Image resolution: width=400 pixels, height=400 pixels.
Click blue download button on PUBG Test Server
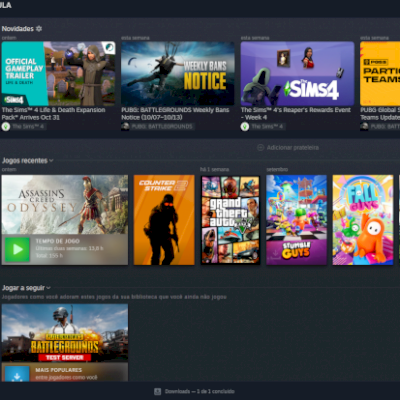[x=17, y=374]
